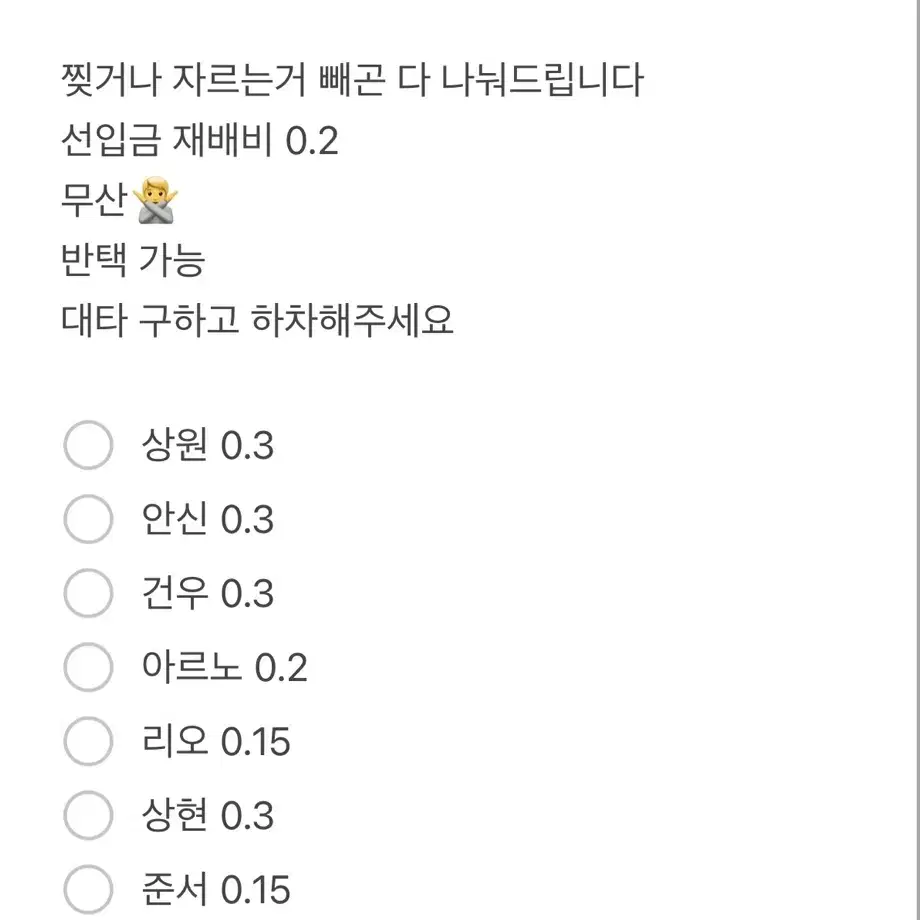Select the radio button for 리오 0.15
The image size is (920, 920).
pyautogui.click(x=88, y=742)
